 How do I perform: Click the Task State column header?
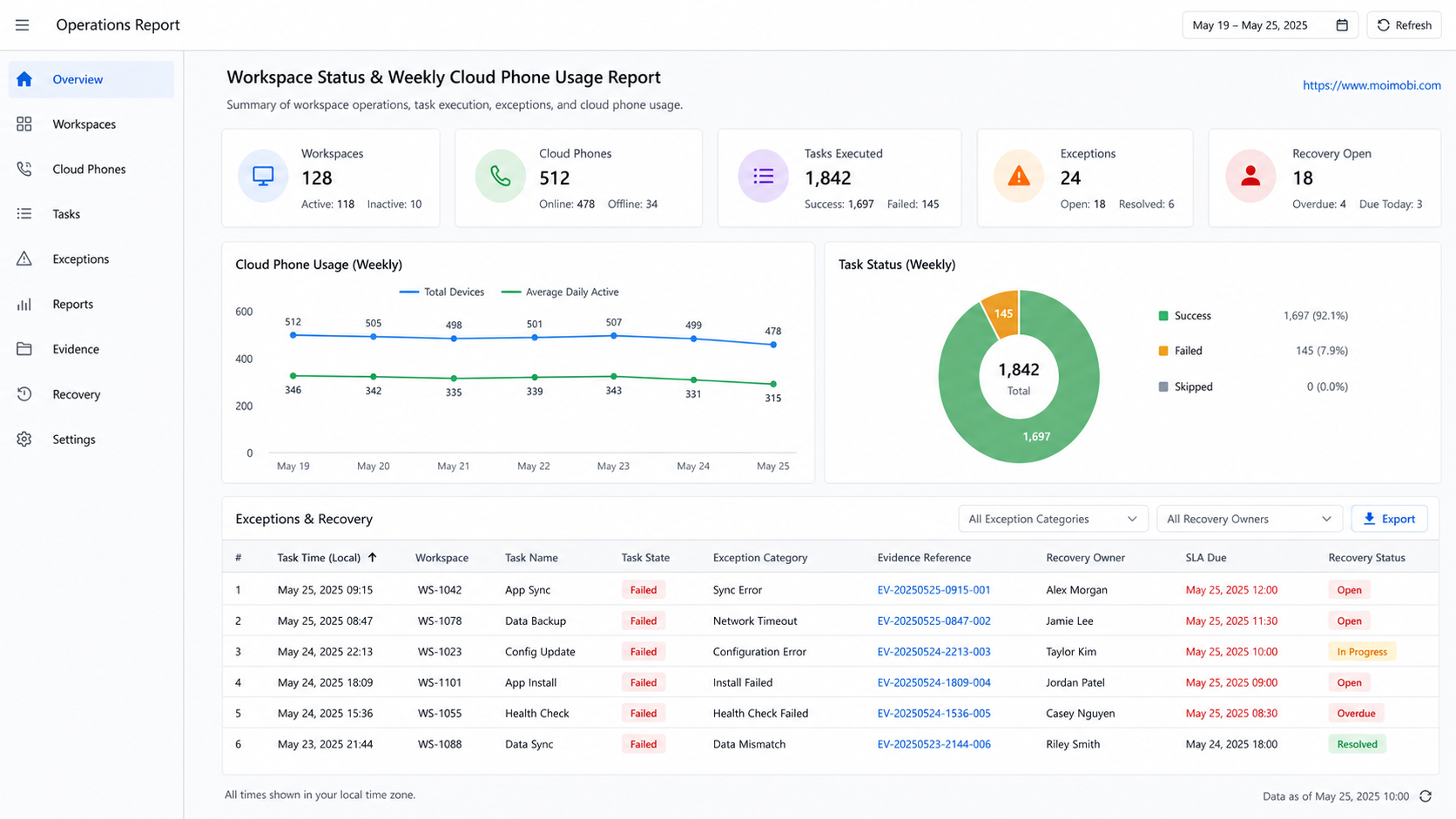645,558
